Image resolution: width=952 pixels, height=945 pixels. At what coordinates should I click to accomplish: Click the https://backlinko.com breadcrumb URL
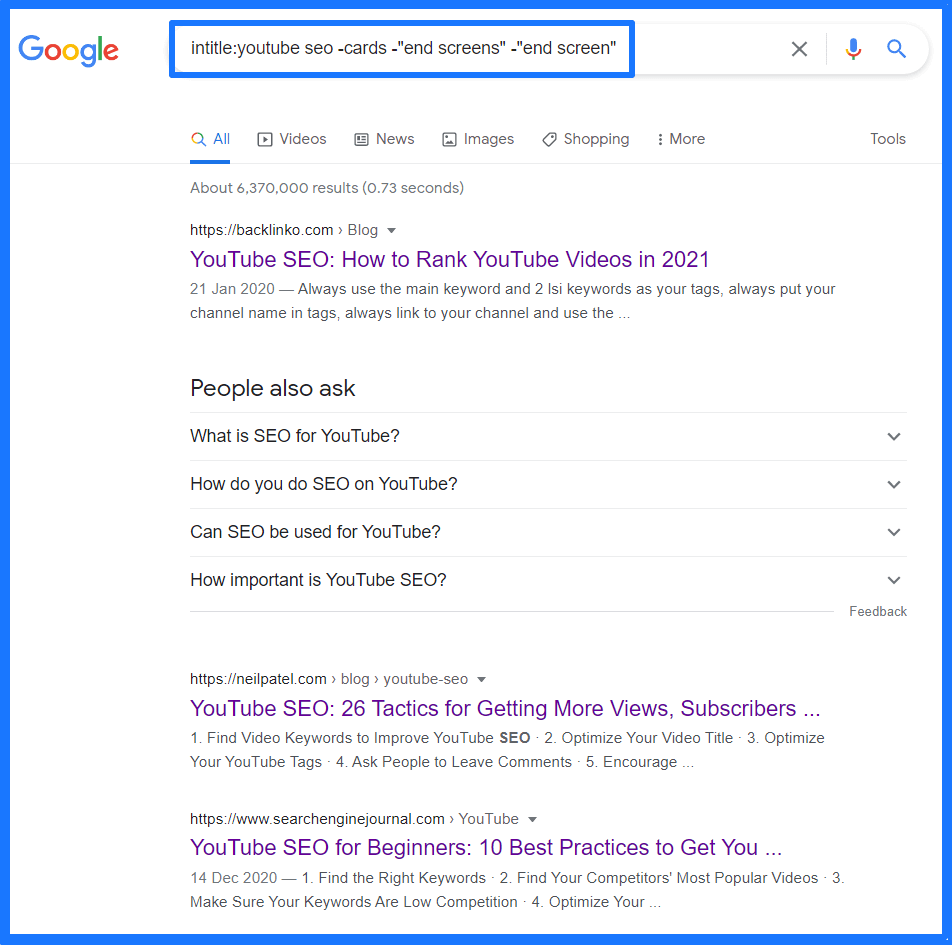point(262,230)
